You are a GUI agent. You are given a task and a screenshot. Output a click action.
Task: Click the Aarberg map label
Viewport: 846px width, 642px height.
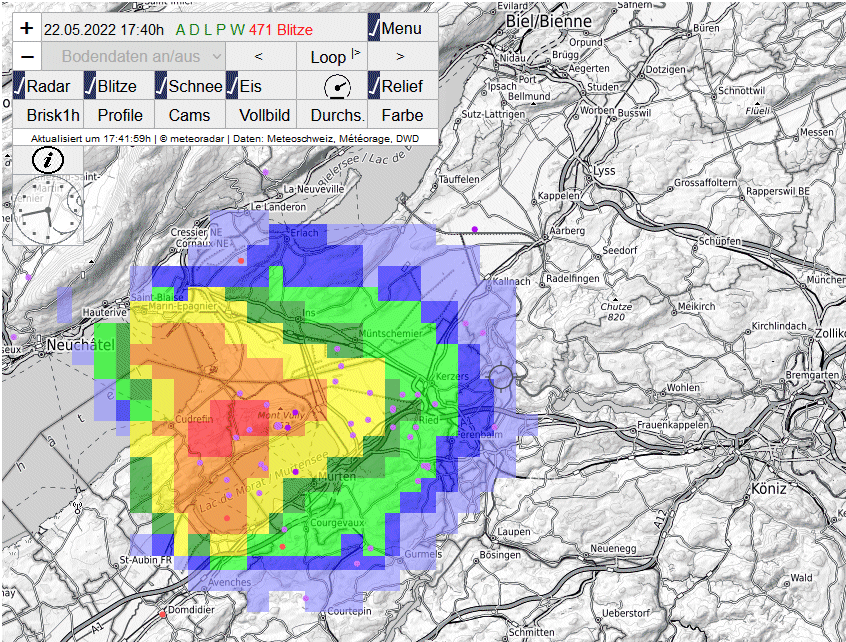point(567,231)
